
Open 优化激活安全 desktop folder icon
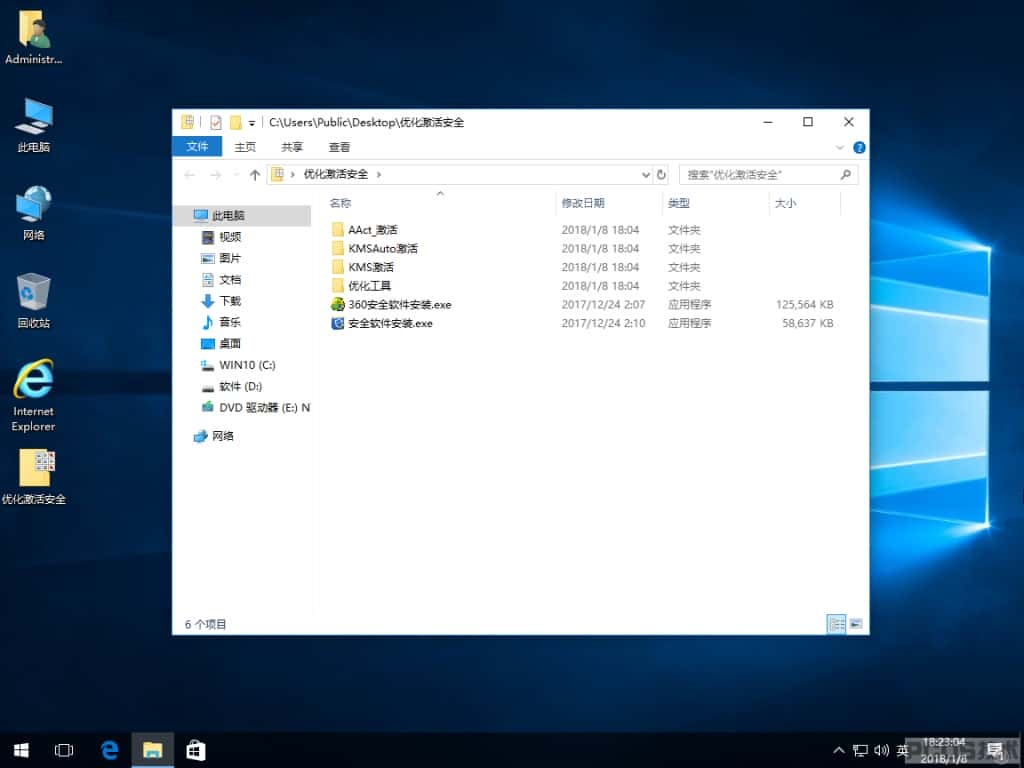(x=33, y=477)
